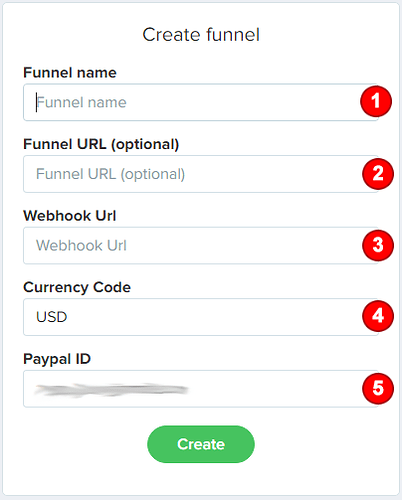Focus the Funnel name input field

[x=201, y=102]
